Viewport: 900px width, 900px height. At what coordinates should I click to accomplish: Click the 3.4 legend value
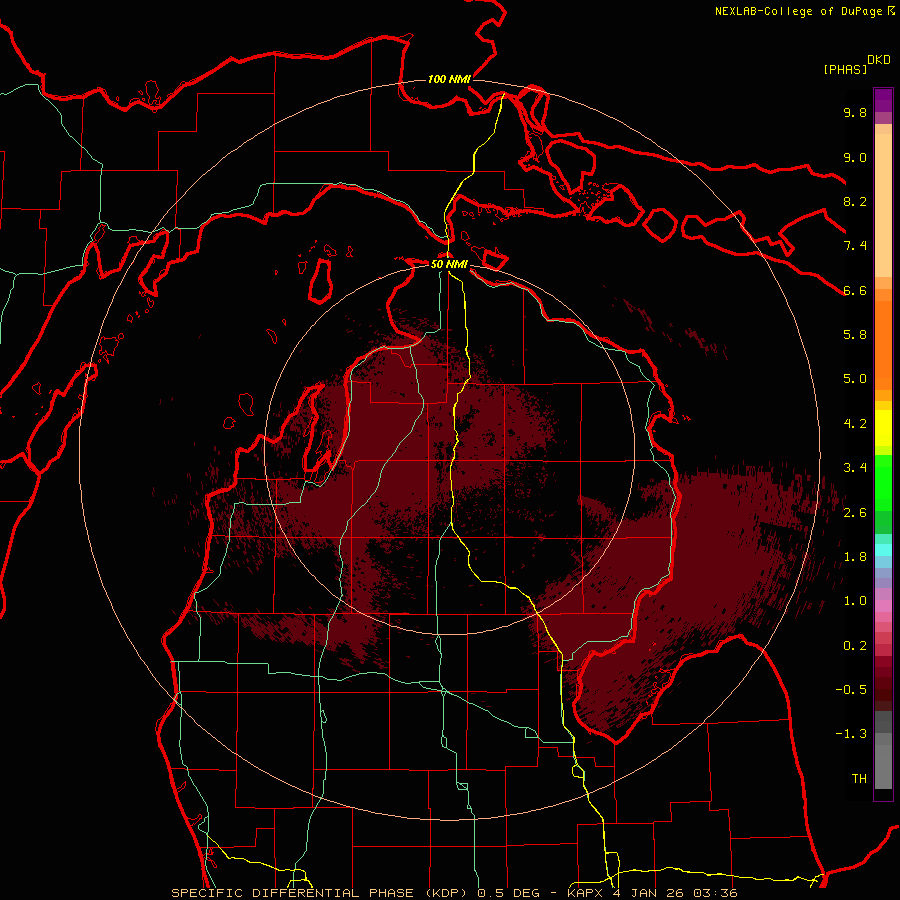click(855, 468)
